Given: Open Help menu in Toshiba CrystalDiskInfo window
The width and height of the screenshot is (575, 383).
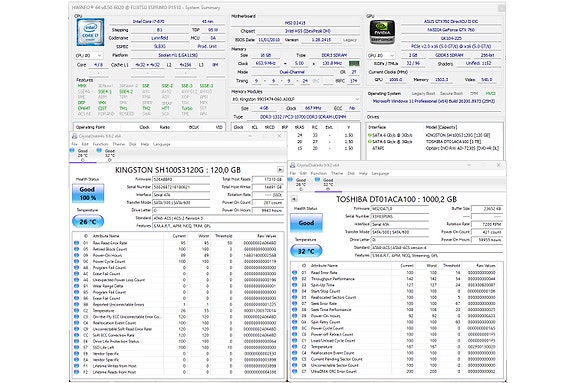Looking at the screenshot, I should 363,173.
